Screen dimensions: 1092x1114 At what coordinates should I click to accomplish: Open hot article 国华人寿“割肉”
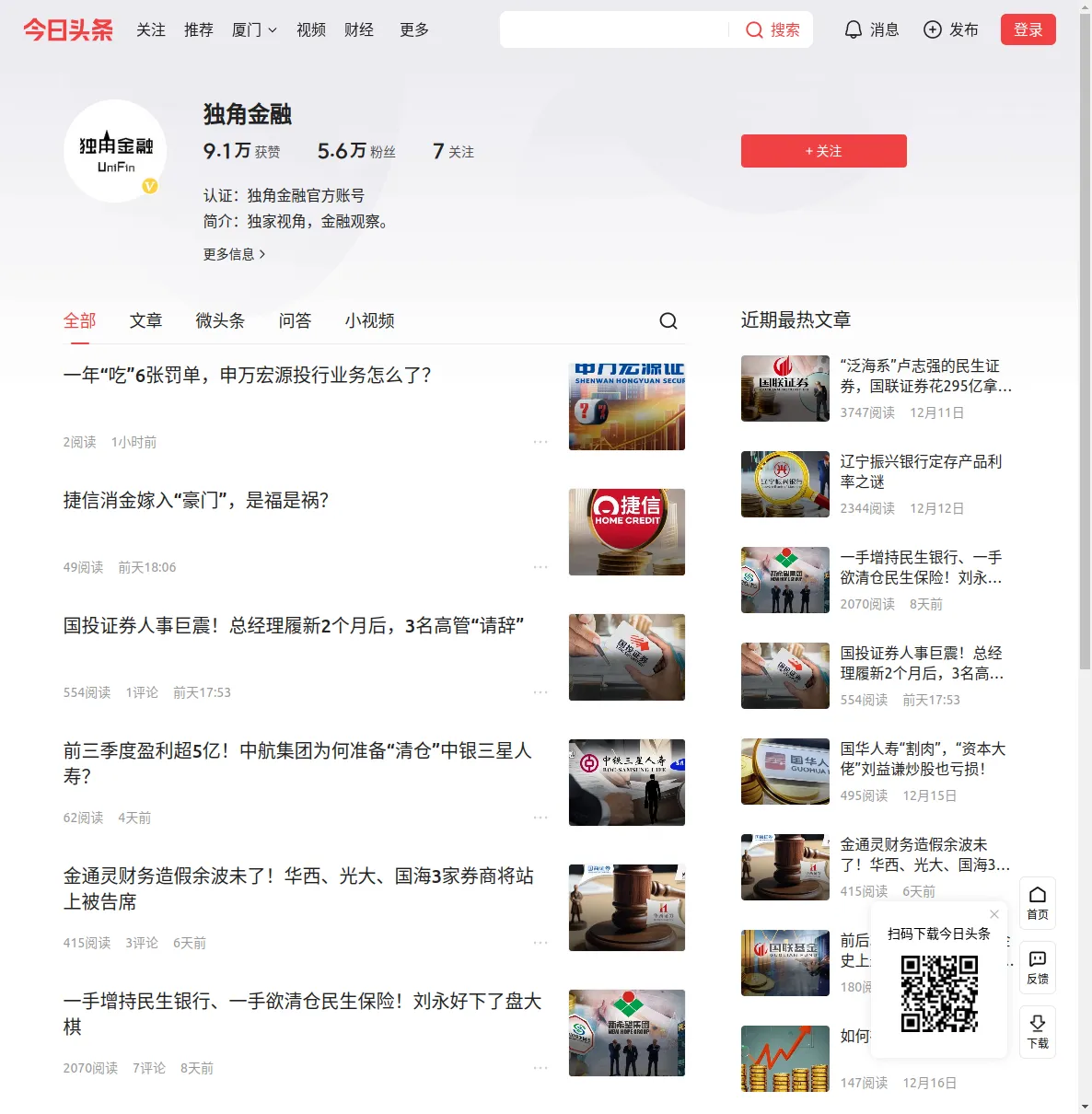click(923, 760)
